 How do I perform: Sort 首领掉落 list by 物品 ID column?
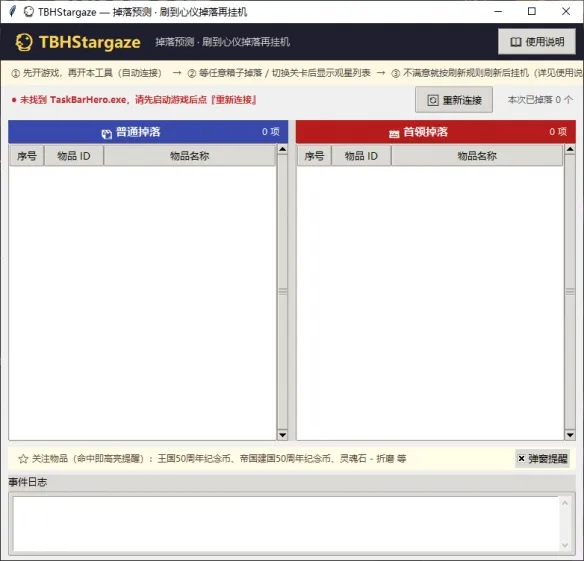pyautogui.click(x=361, y=156)
